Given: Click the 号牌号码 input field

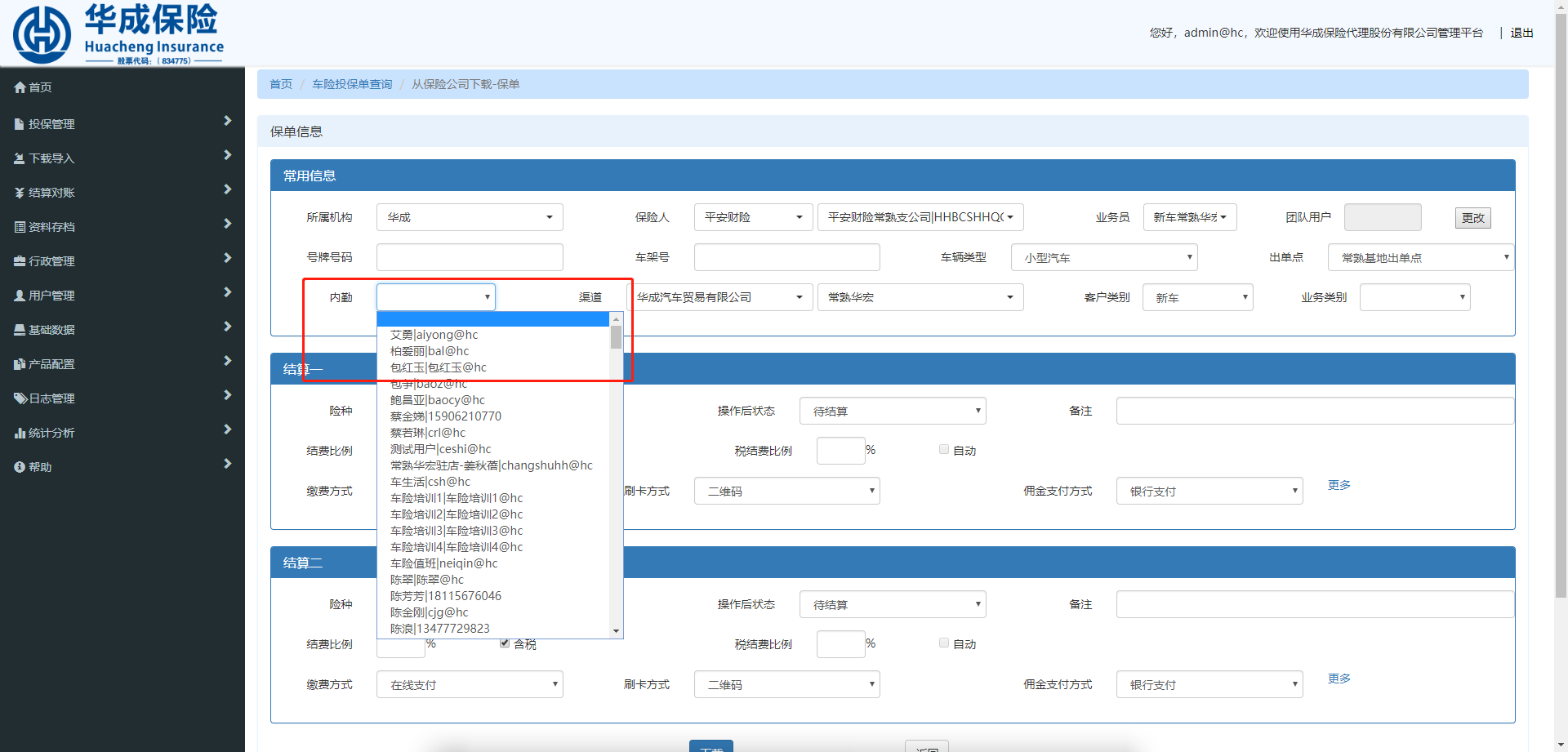Looking at the screenshot, I should tap(470, 257).
